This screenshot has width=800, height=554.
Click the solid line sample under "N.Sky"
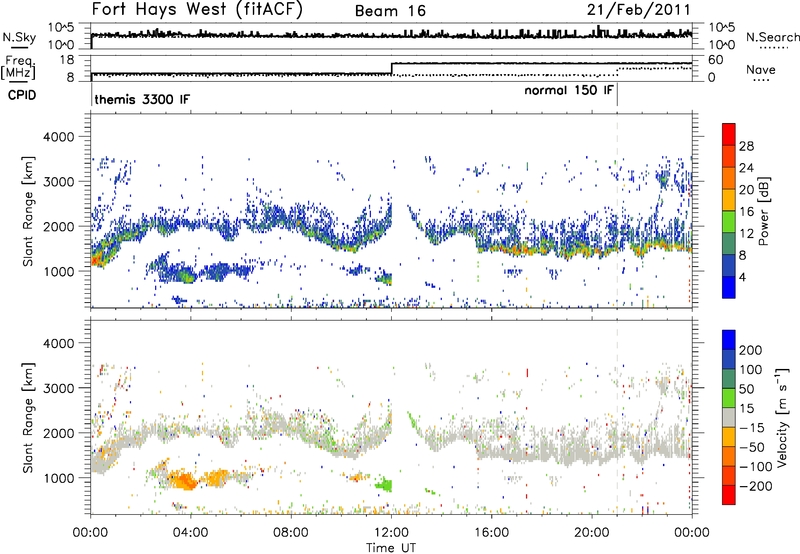point(19,48)
